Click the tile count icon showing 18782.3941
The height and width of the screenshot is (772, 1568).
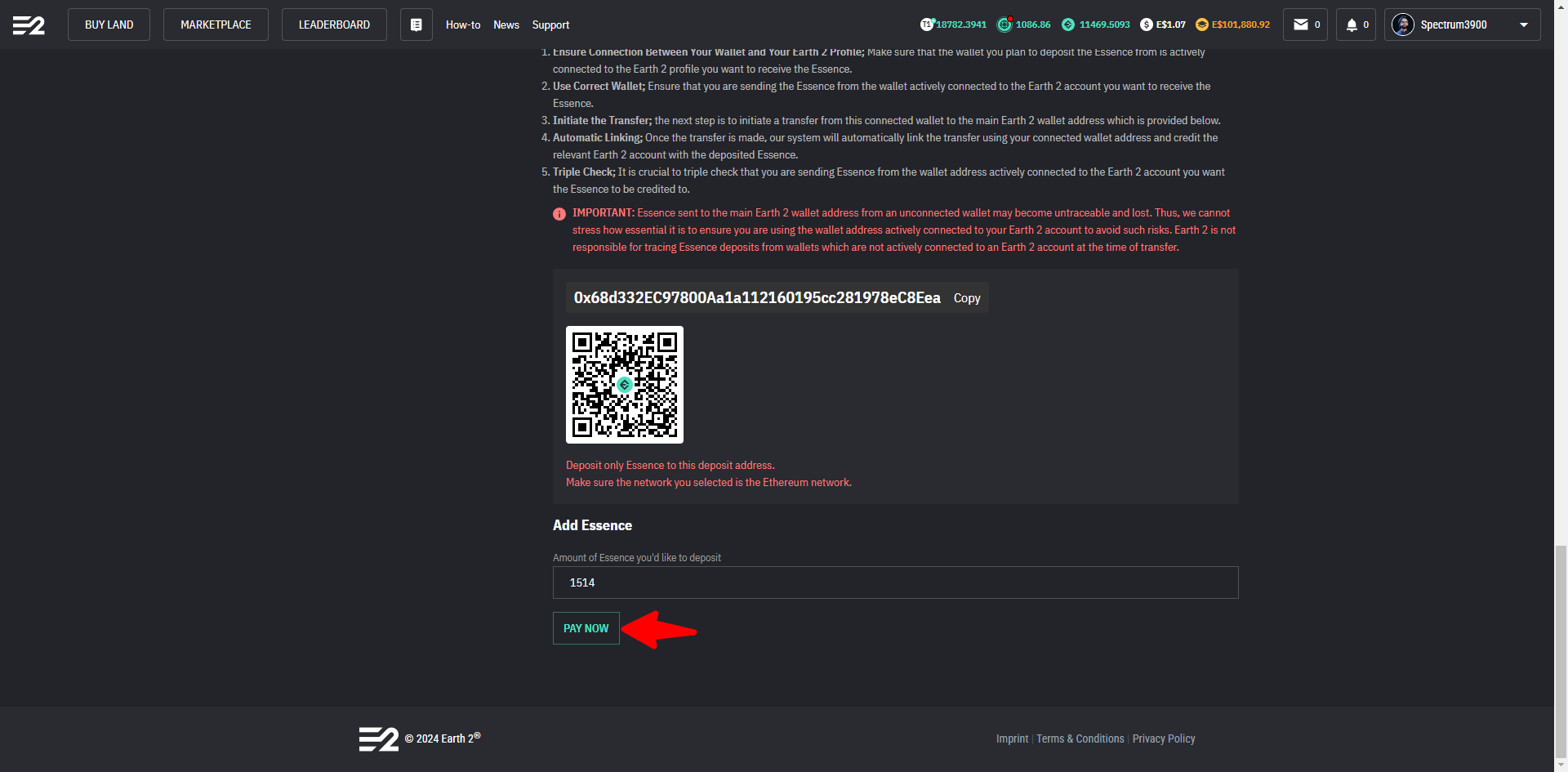coord(927,25)
